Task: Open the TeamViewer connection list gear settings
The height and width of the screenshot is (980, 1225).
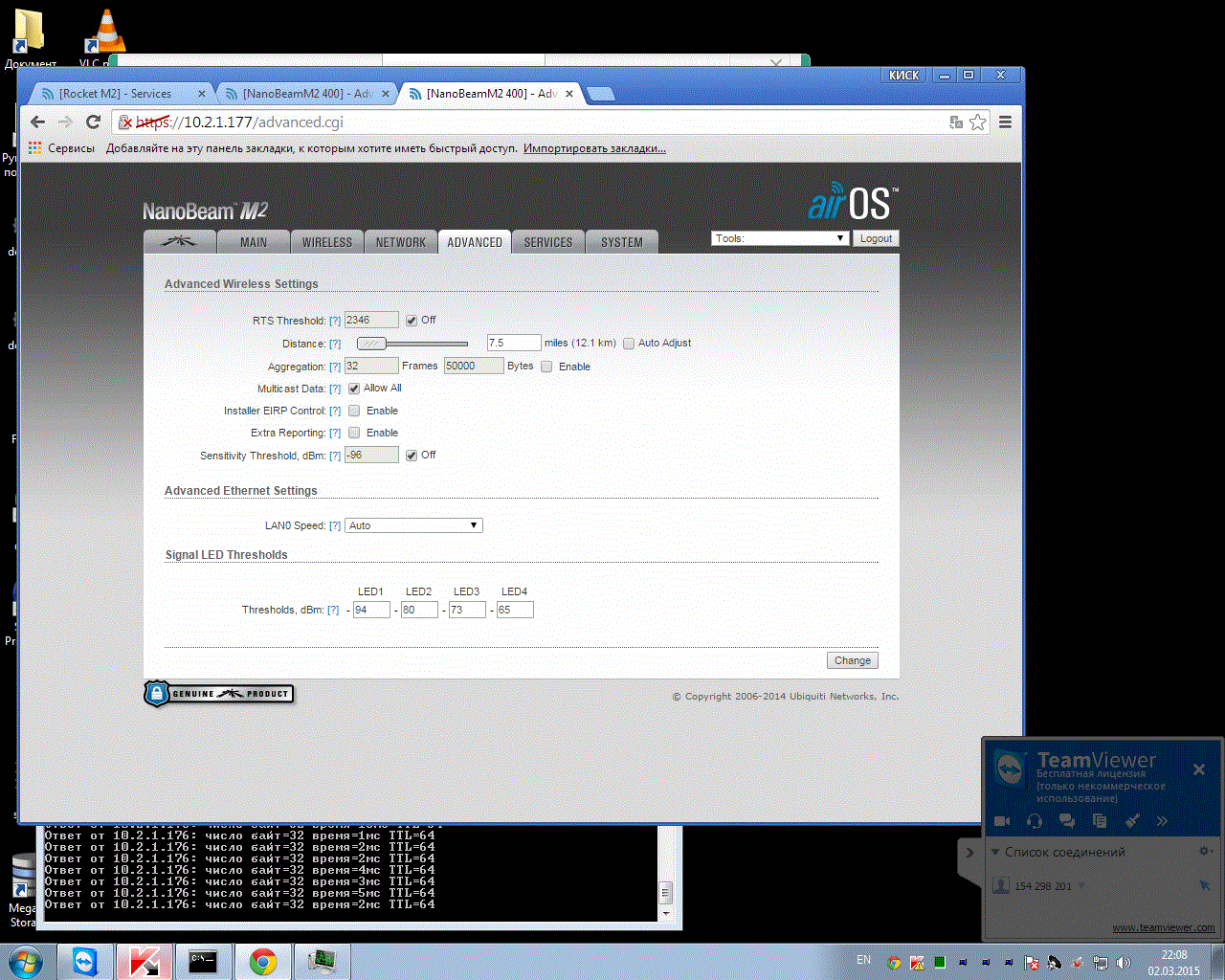Action: tap(1206, 851)
